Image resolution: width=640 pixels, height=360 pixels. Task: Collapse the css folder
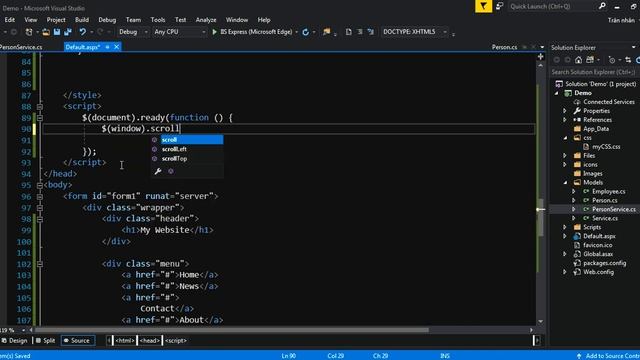pyautogui.click(x=565, y=138)
